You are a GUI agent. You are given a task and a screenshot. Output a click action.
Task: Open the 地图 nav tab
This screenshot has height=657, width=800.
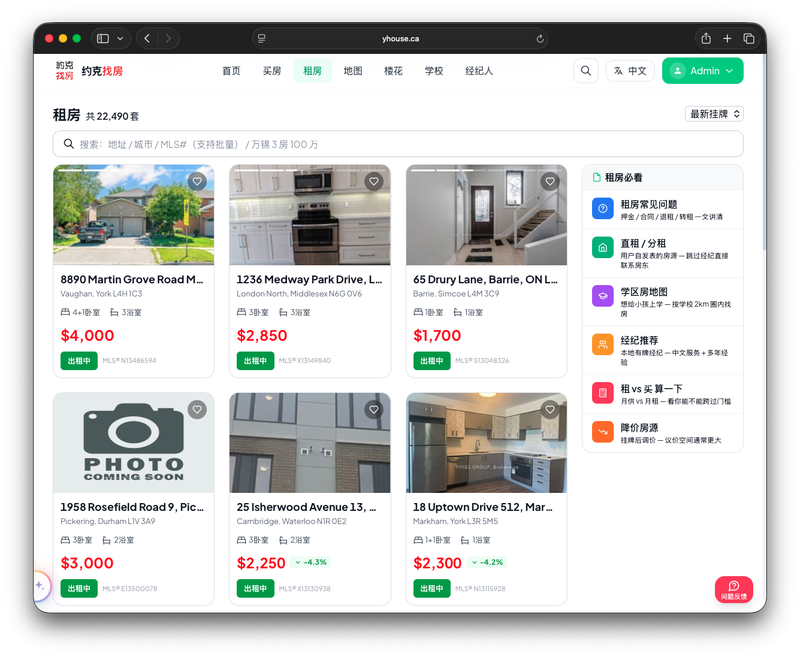click(x=353, y=71)
